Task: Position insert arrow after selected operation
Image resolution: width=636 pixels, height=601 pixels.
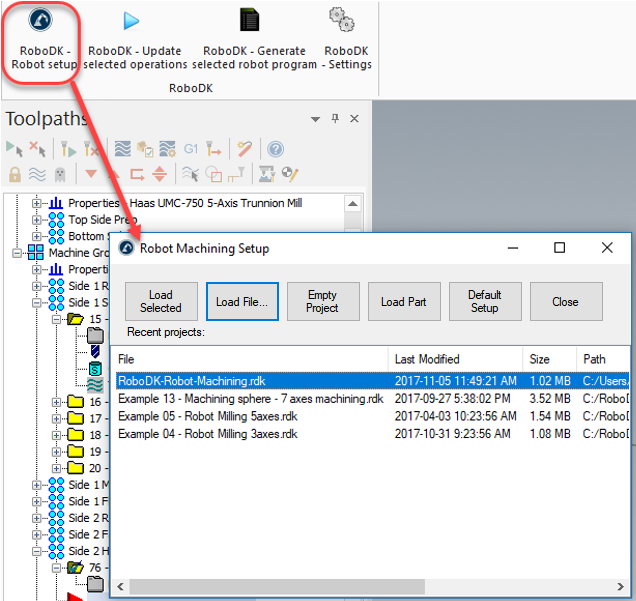Action: point(137,175)
